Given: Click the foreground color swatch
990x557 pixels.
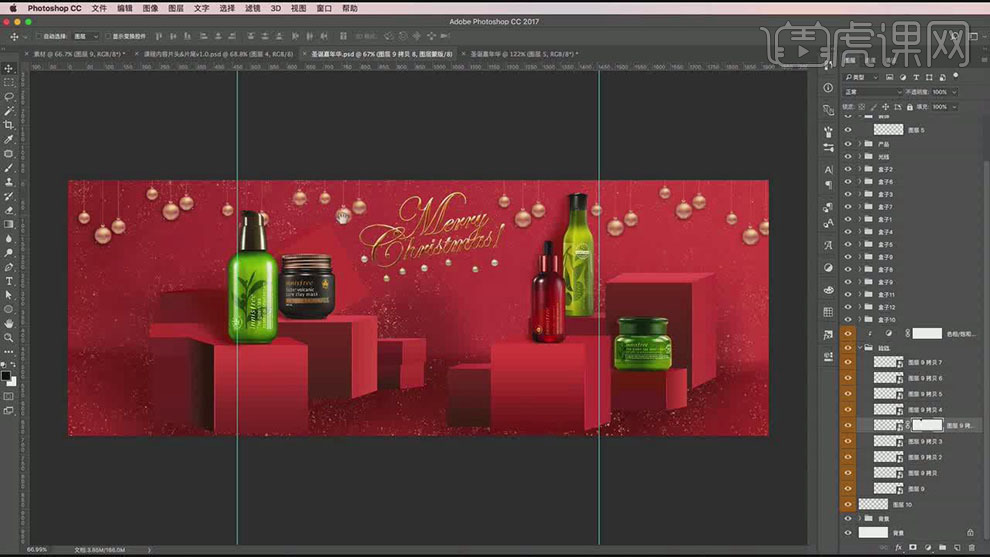Looking at the screenshot, I should point(6,376).
